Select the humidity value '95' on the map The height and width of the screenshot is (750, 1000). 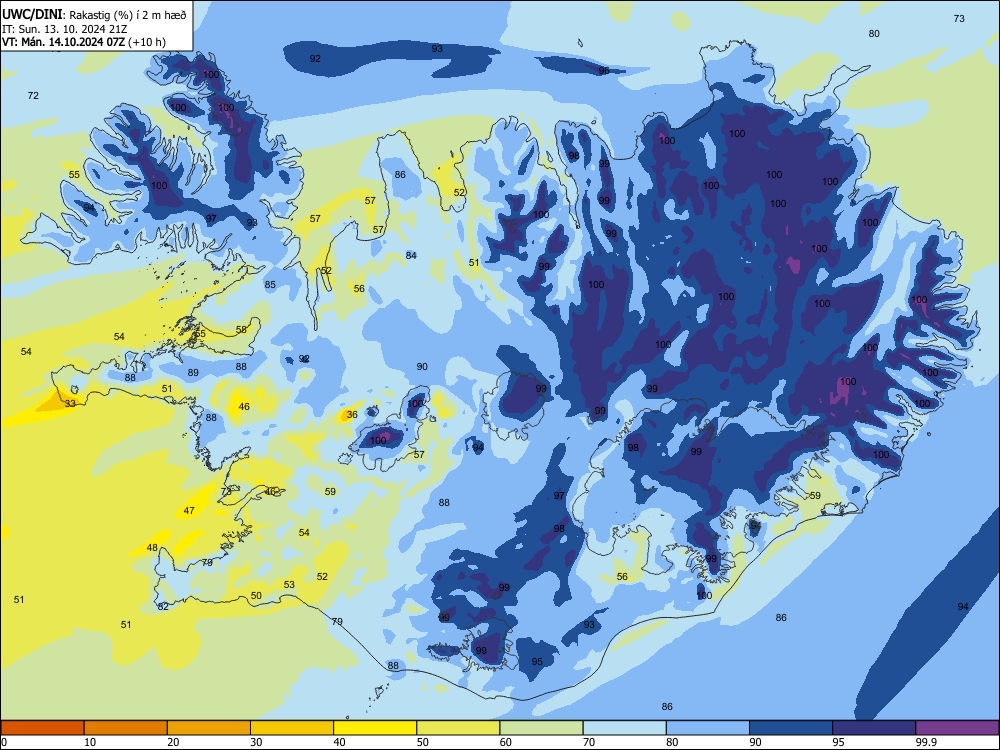tap(537, 661)
